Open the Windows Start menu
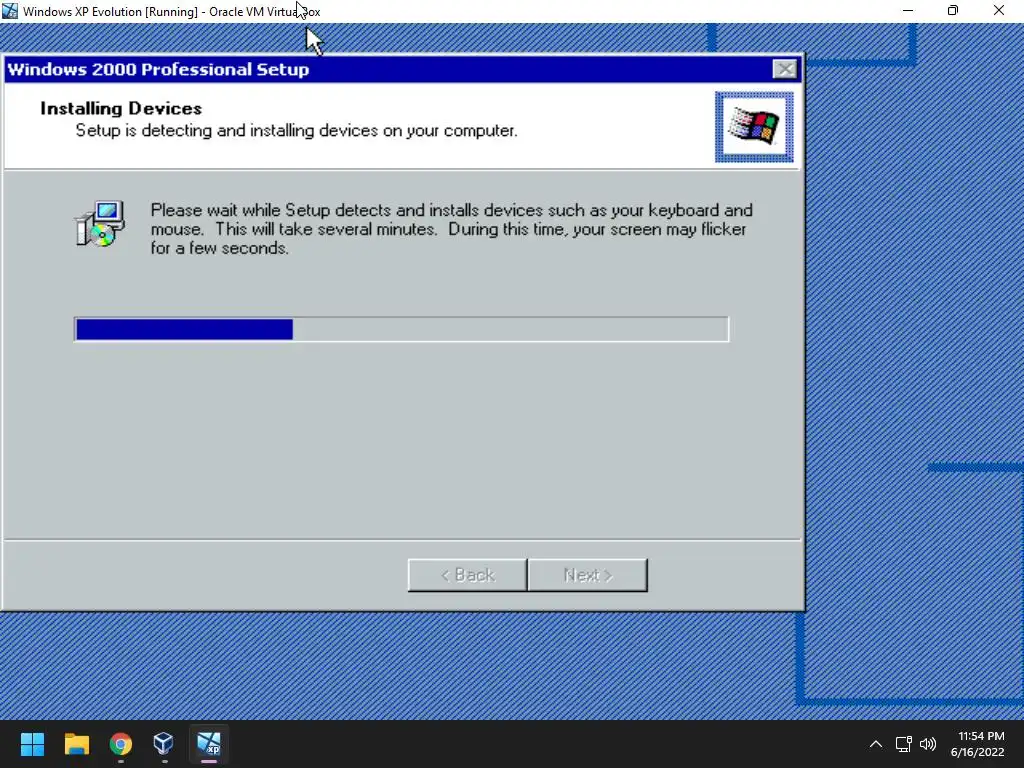This screenshot has height=768, width=1024. pyautogui.click(x=32, y=744)
